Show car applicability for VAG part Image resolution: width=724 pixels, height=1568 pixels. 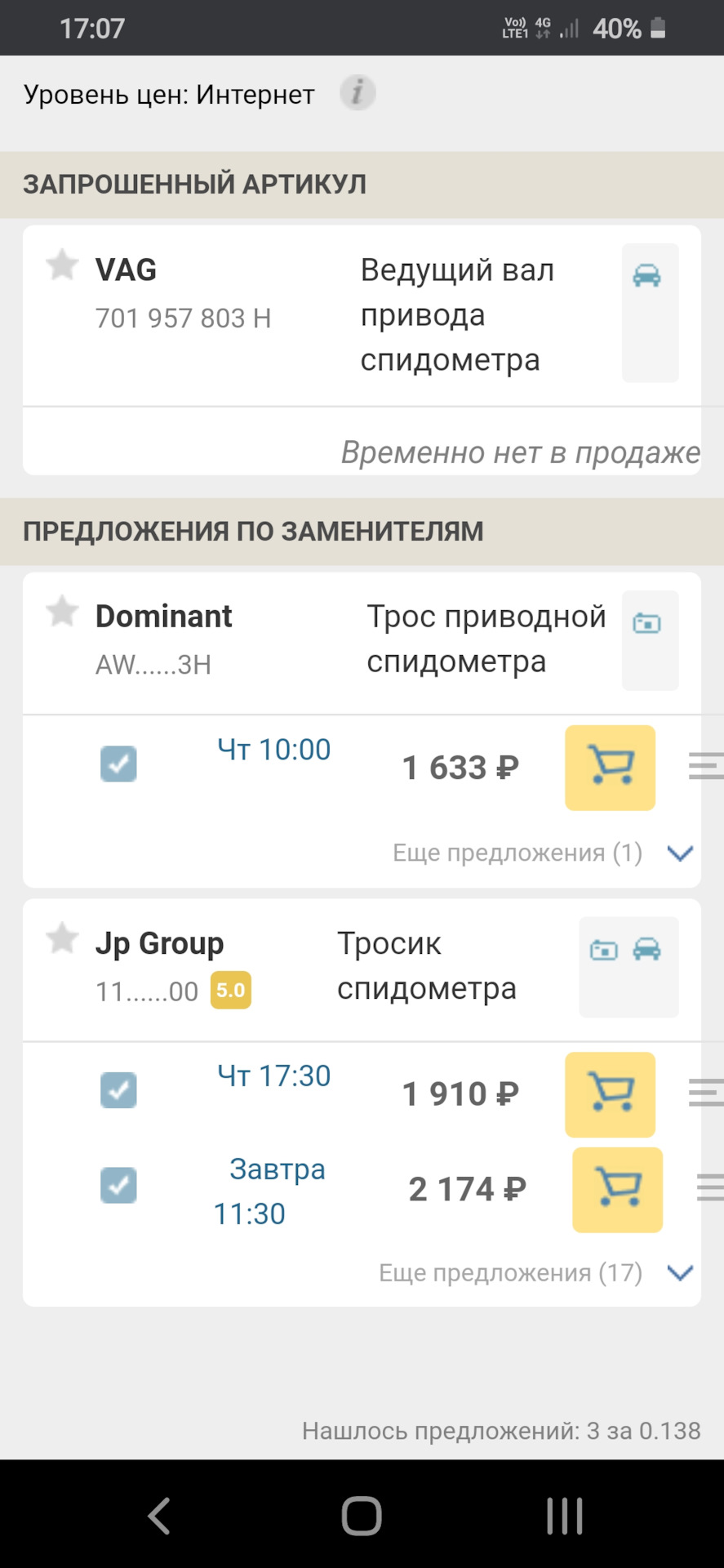(647, 275)
